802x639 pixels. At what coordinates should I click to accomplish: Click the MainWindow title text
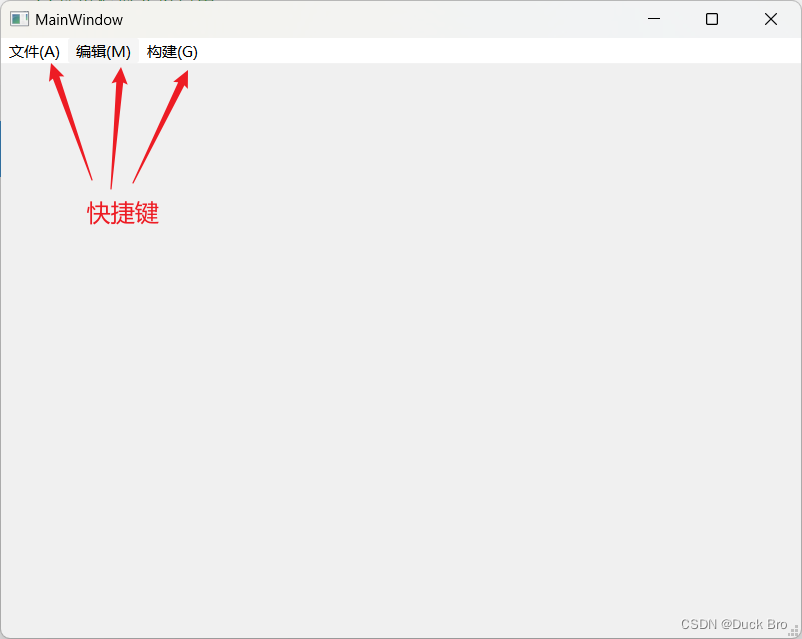pyautogui.click(x=82, y=19)
